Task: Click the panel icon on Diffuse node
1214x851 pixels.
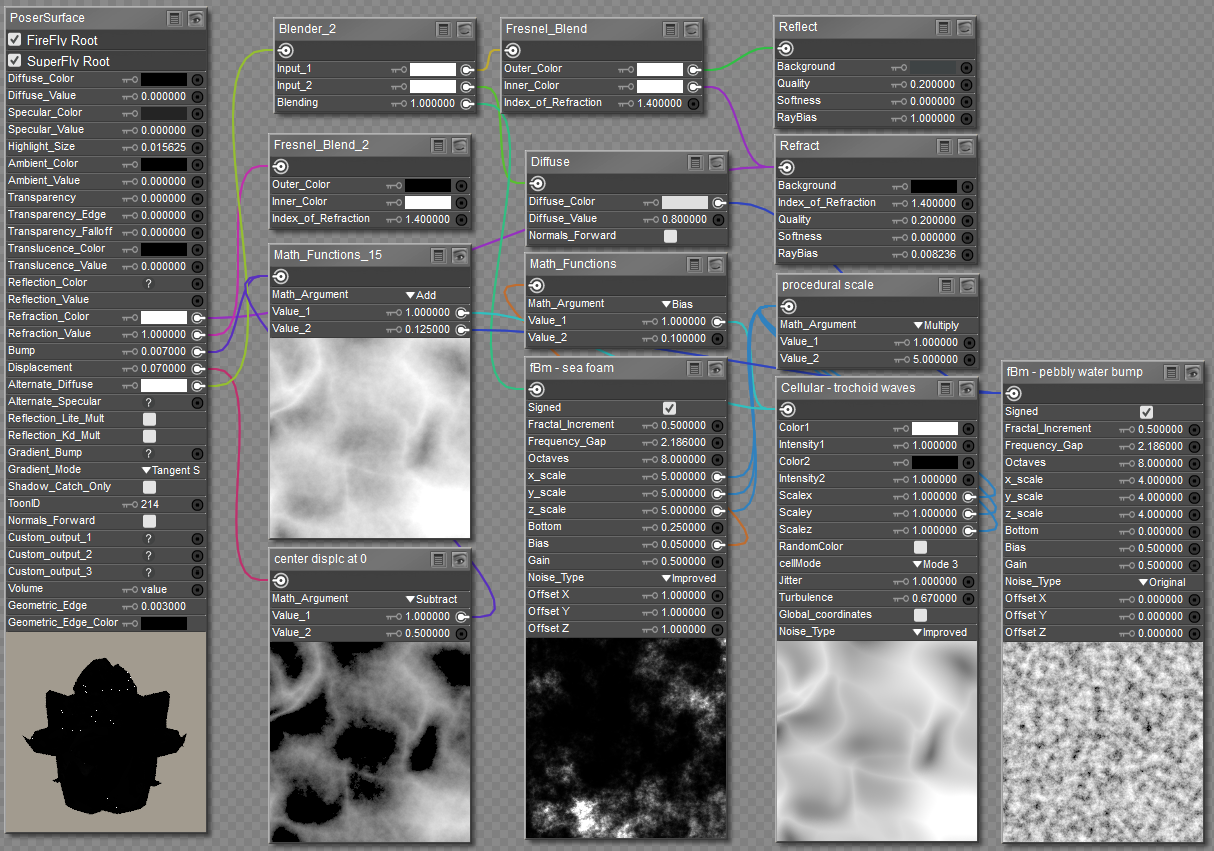Action: pyautogui.click(x=696, y=163)
